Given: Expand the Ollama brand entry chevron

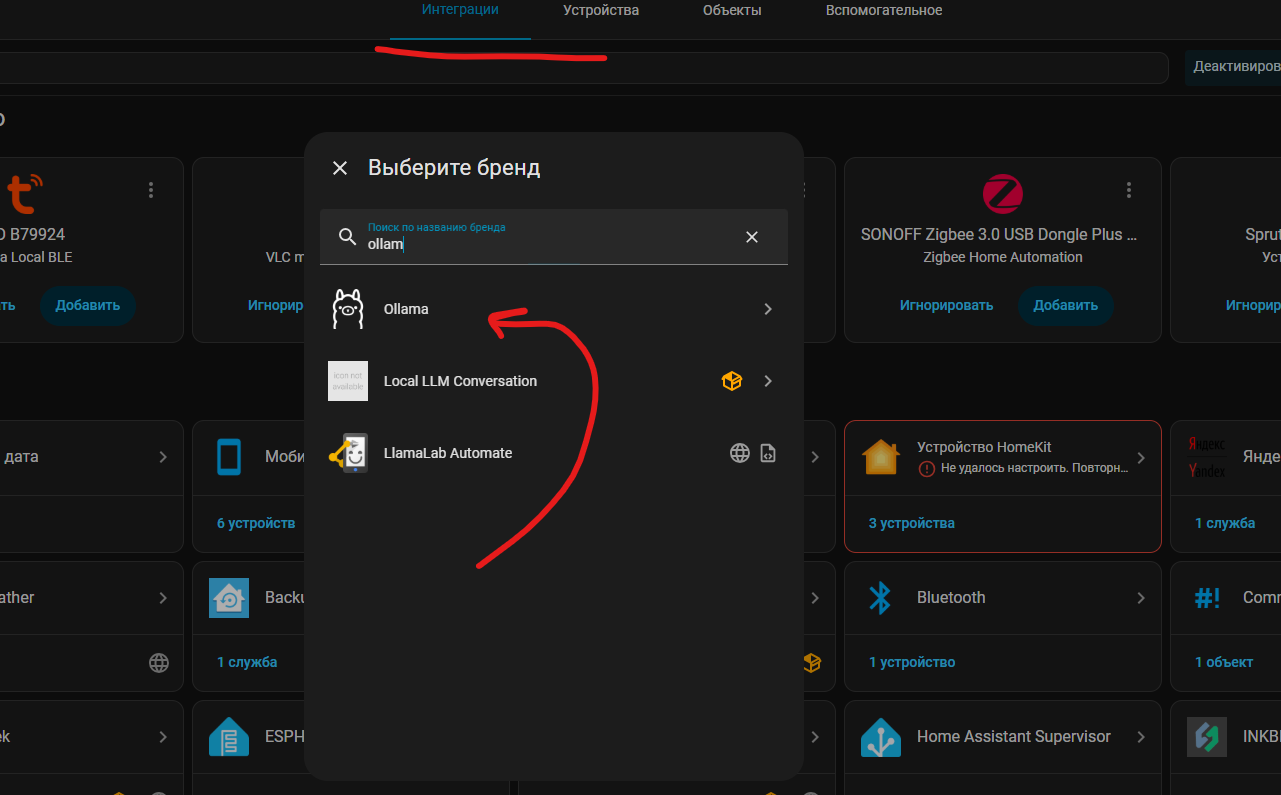Looking at the screenshot, I should coord(768,309).
